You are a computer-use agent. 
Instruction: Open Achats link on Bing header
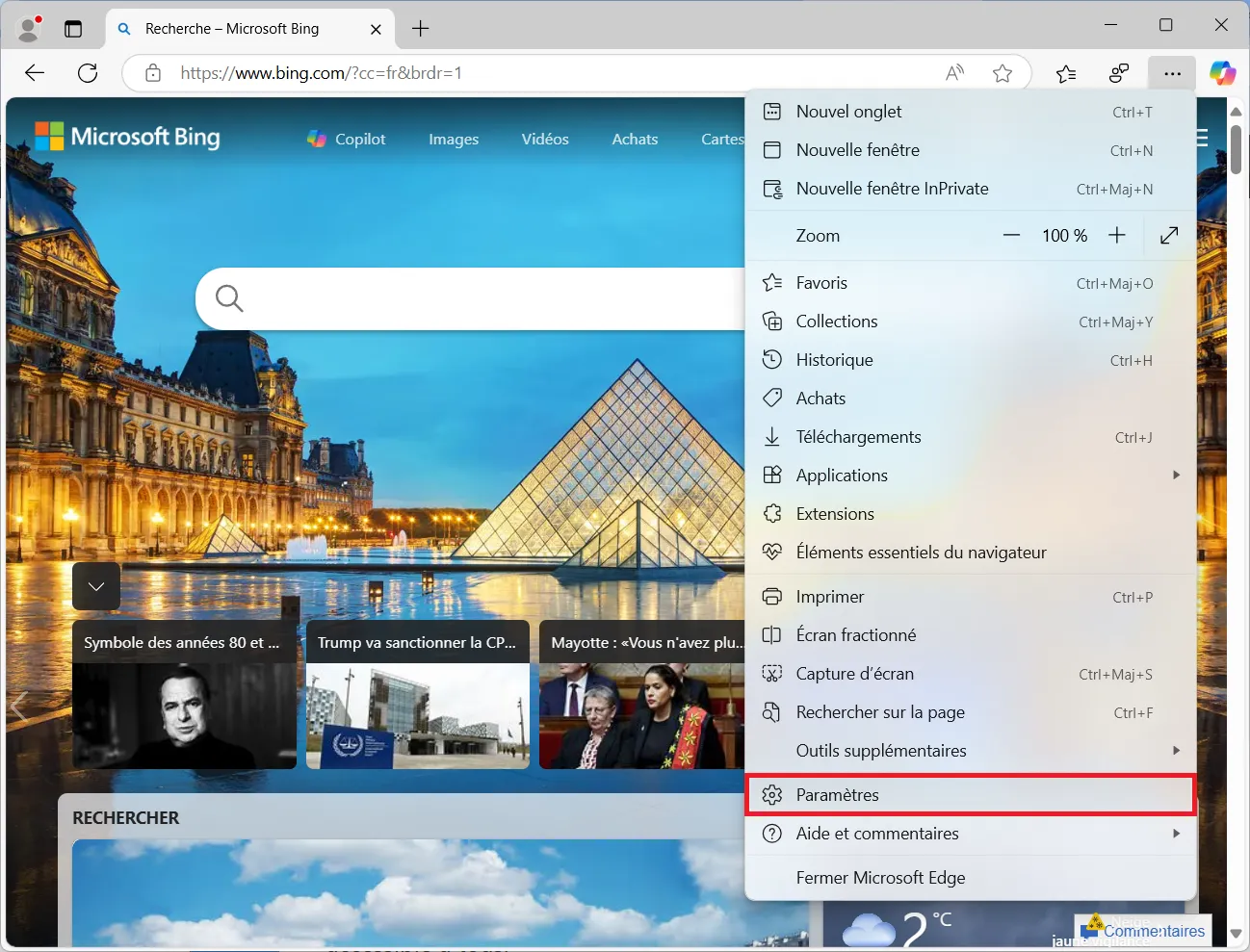coord(635,139)
